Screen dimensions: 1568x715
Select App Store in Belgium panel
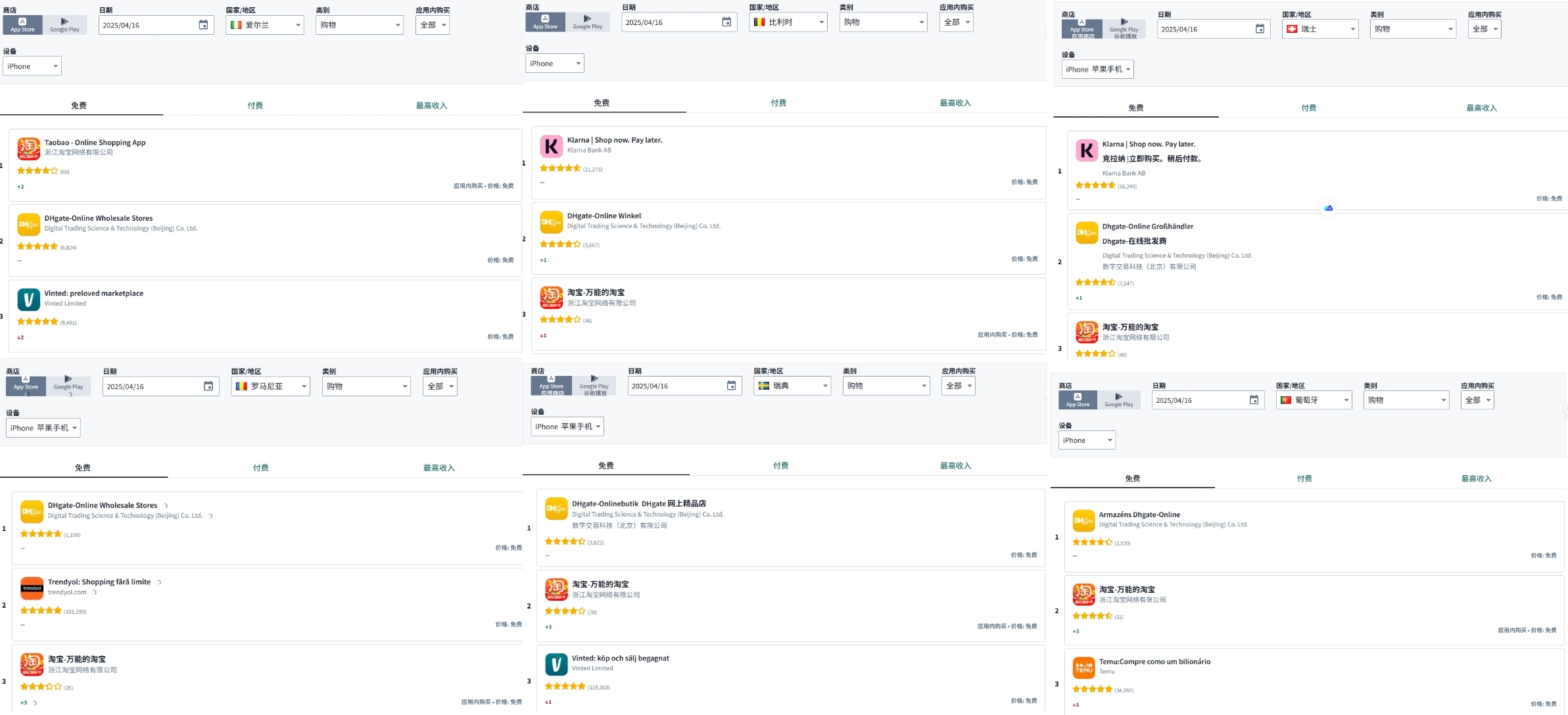click(545, 22)
